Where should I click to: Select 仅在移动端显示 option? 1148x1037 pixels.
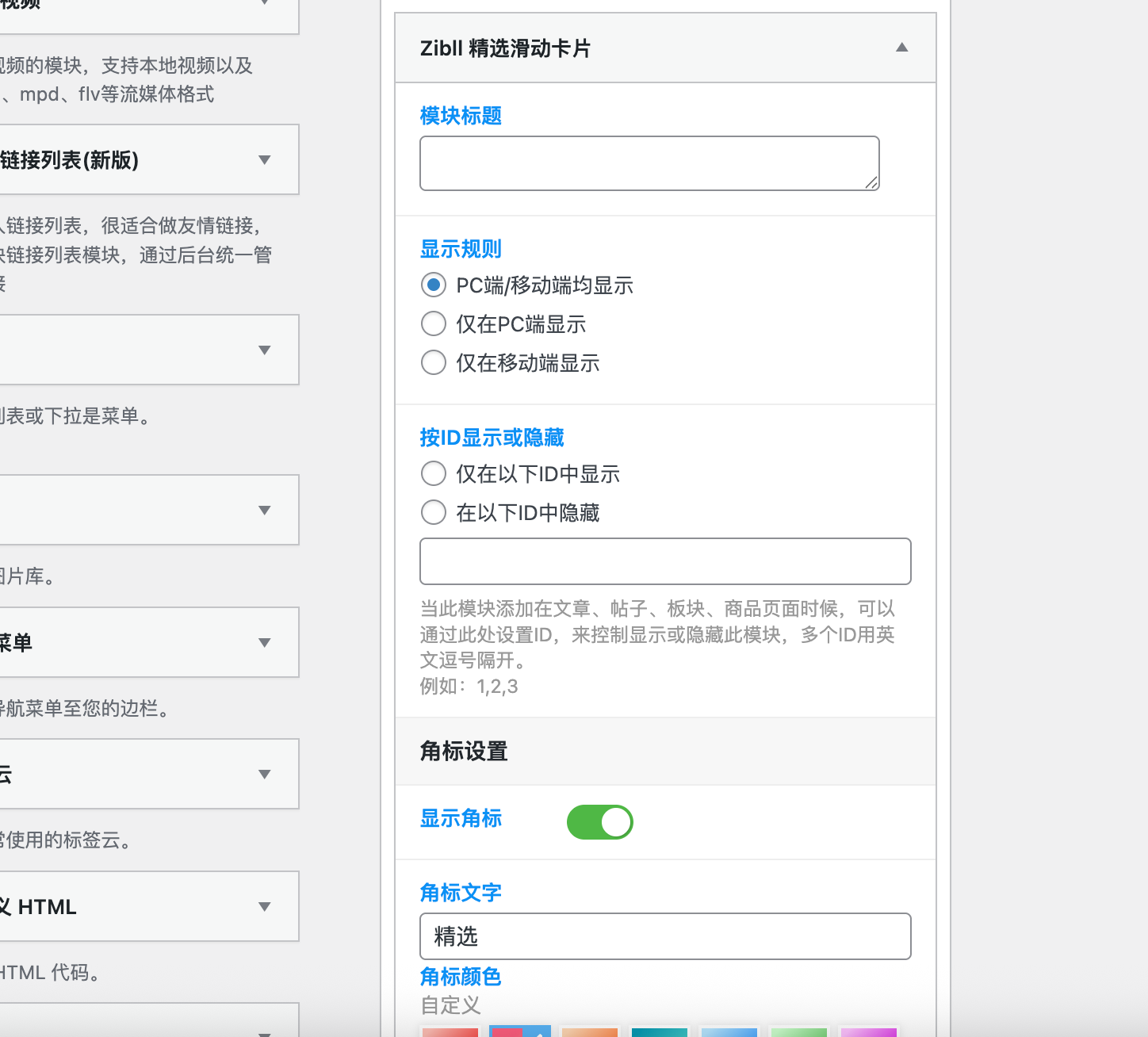pyautogui.click(x=434, y=362)
